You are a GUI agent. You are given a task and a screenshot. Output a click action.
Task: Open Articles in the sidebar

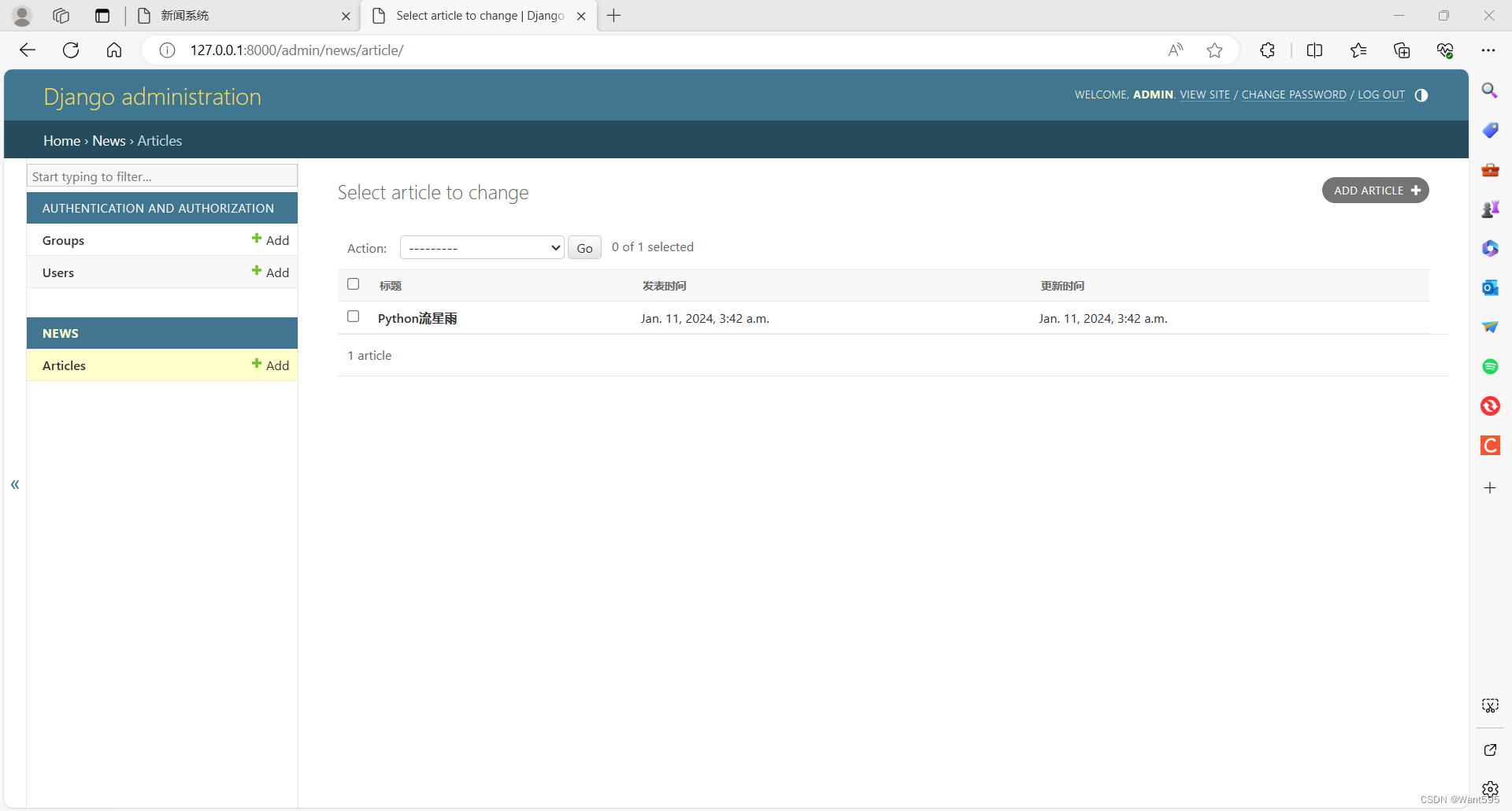(64, 366)
